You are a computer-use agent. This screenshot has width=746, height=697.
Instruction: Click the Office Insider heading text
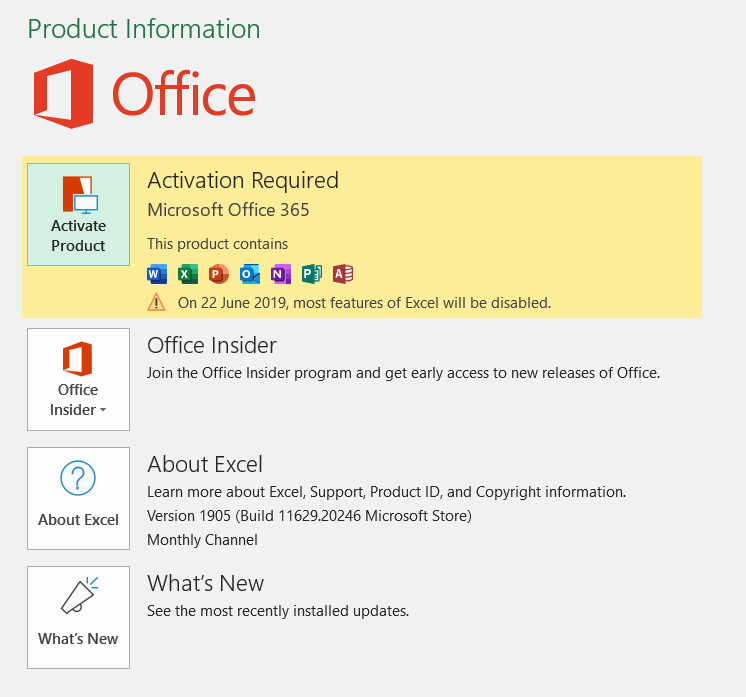point(212,345)
